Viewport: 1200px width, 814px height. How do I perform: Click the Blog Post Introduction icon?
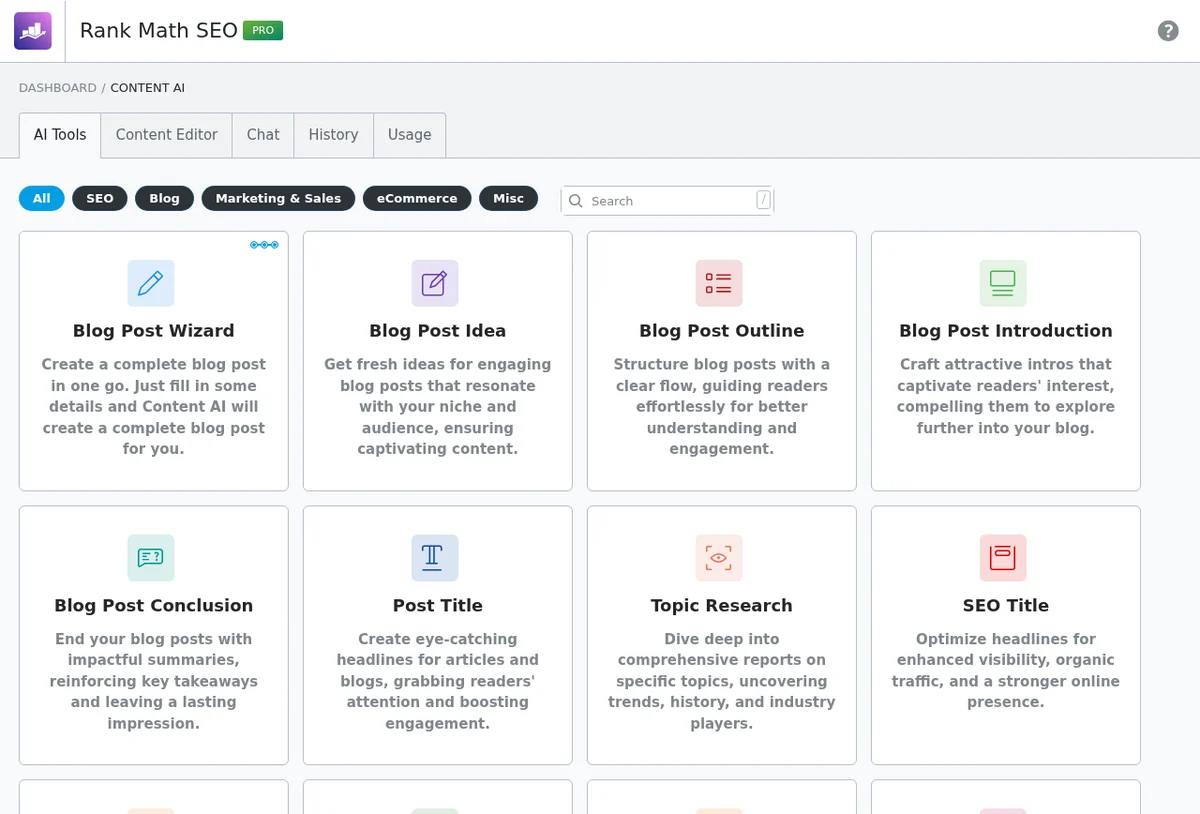pyautogui.click(x=1003, y=283)
